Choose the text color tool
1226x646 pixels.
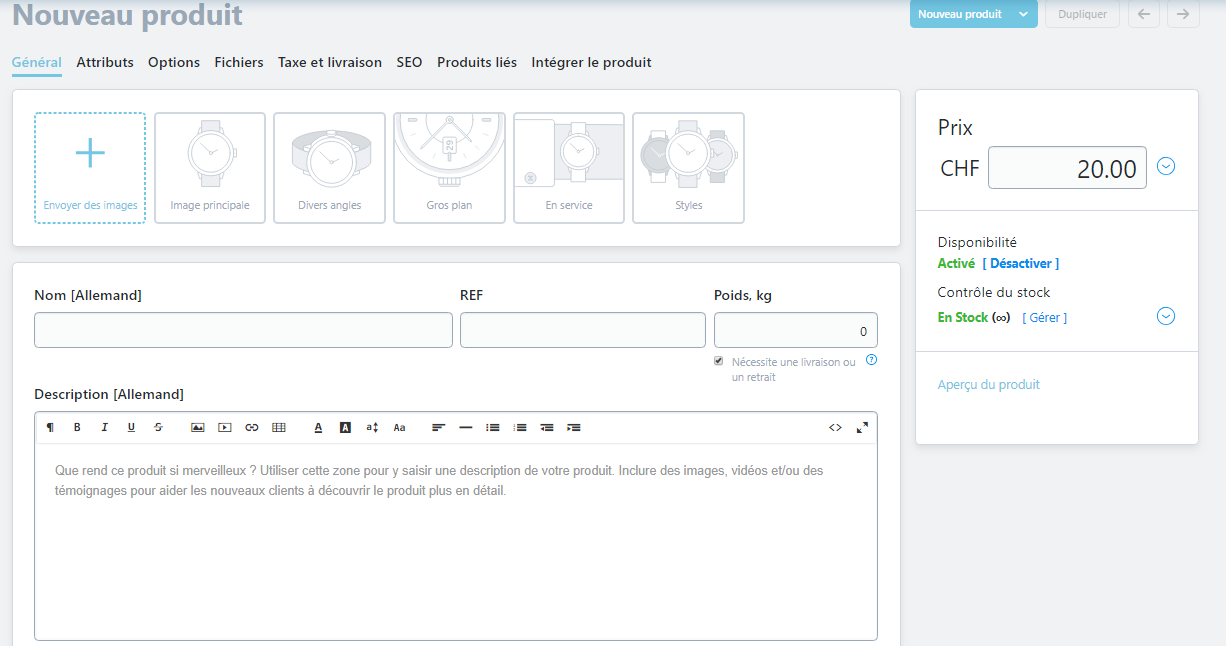[318, 427]
